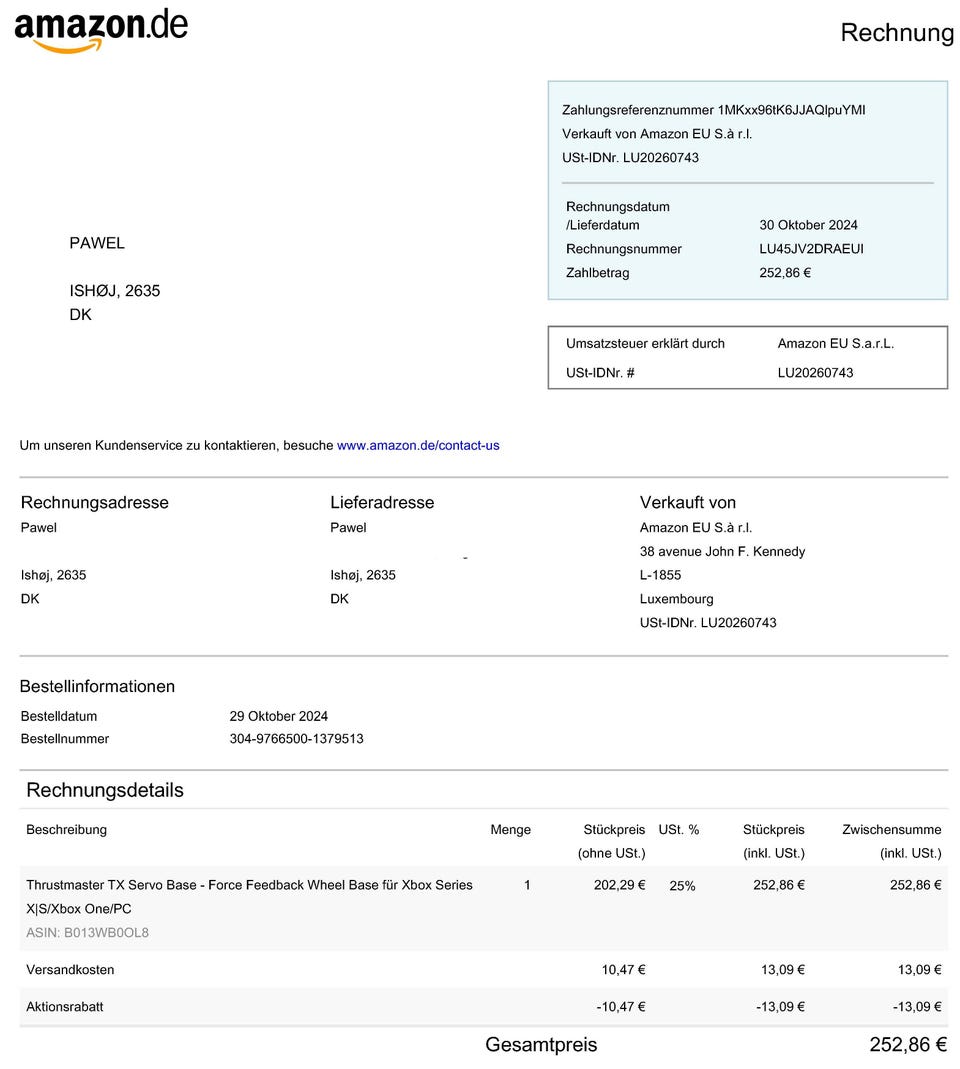The width and height of the screenshot is (960, 1069).
Task: Click the Verkauft von section heading
Action: [x=688, y=502]
